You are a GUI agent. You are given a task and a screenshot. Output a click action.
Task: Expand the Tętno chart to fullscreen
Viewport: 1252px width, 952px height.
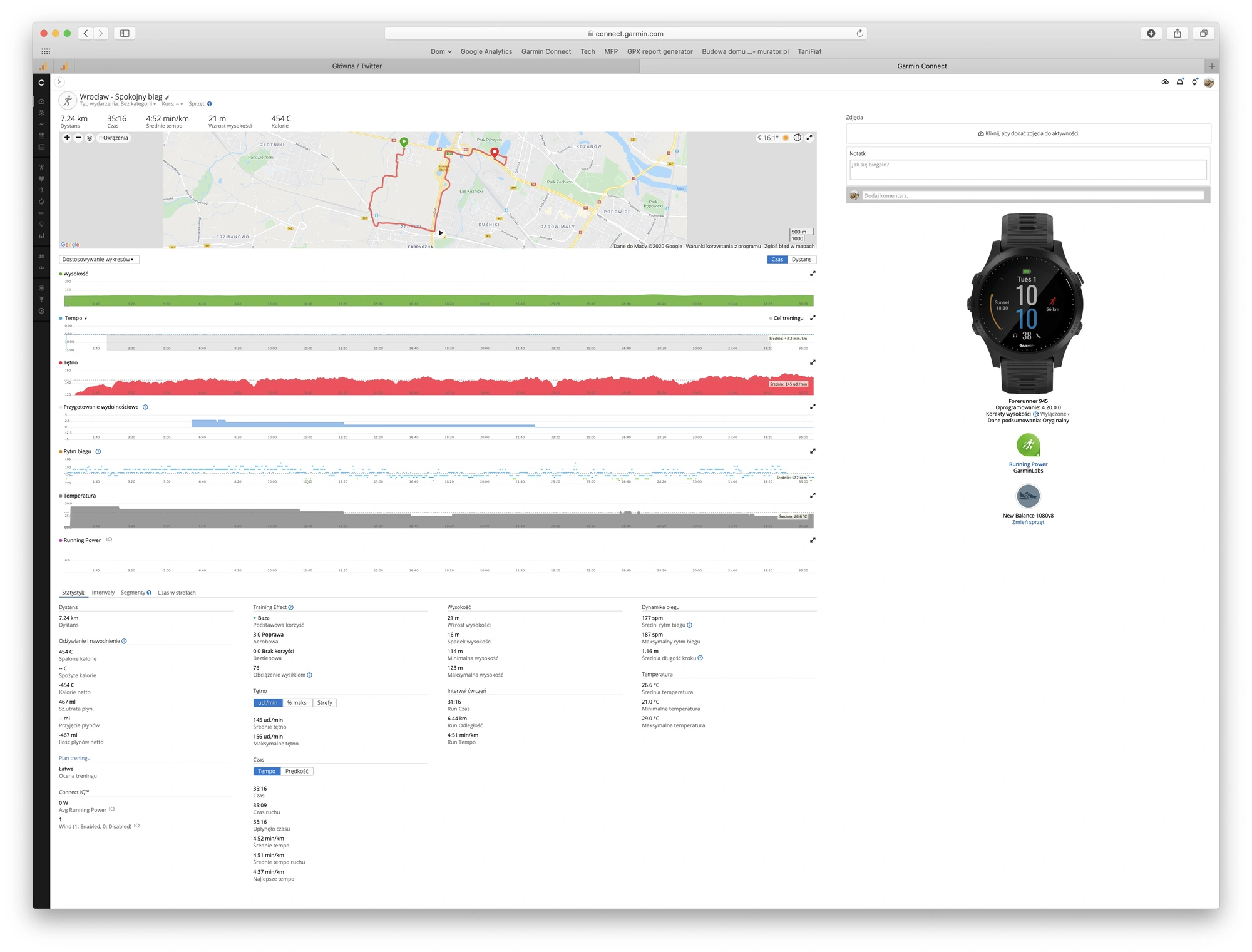point(813,362)
